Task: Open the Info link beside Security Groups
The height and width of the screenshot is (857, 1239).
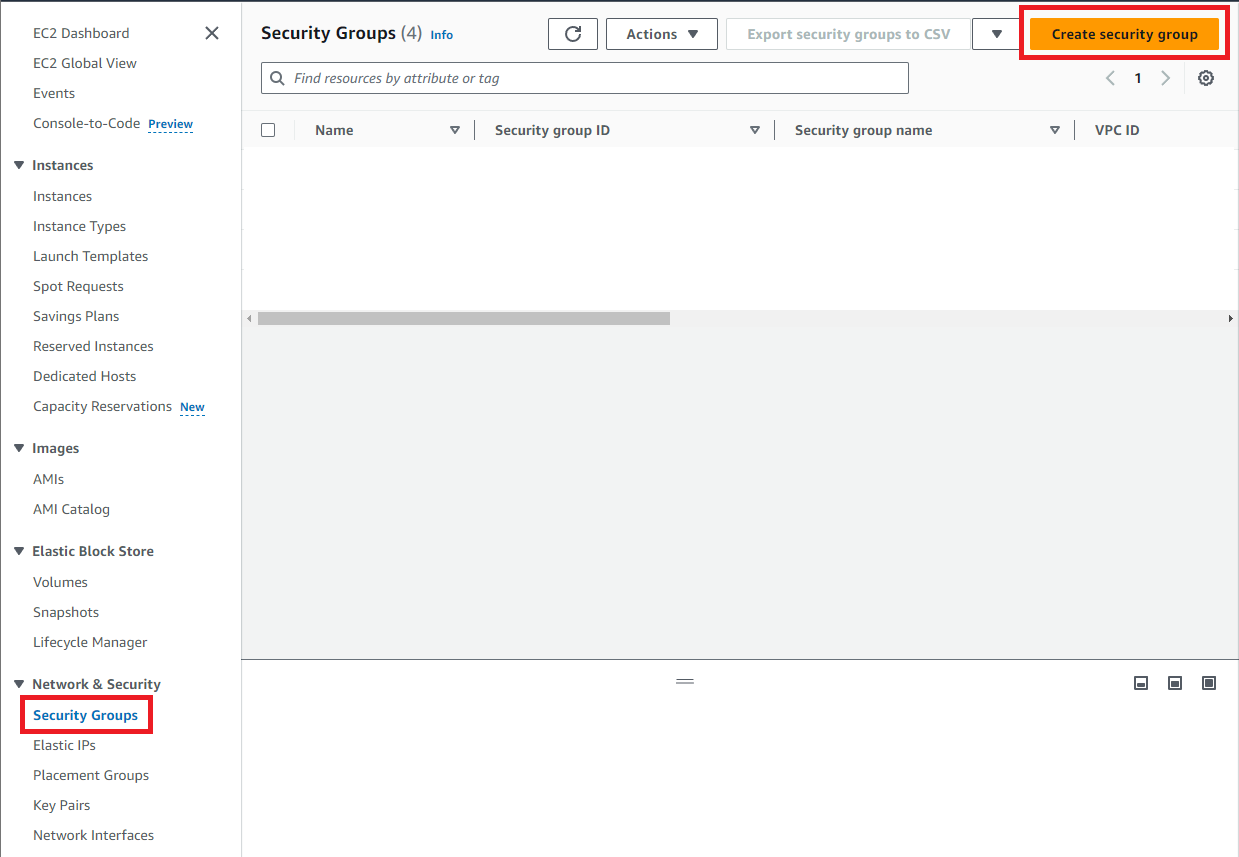Action: point(441,35)
